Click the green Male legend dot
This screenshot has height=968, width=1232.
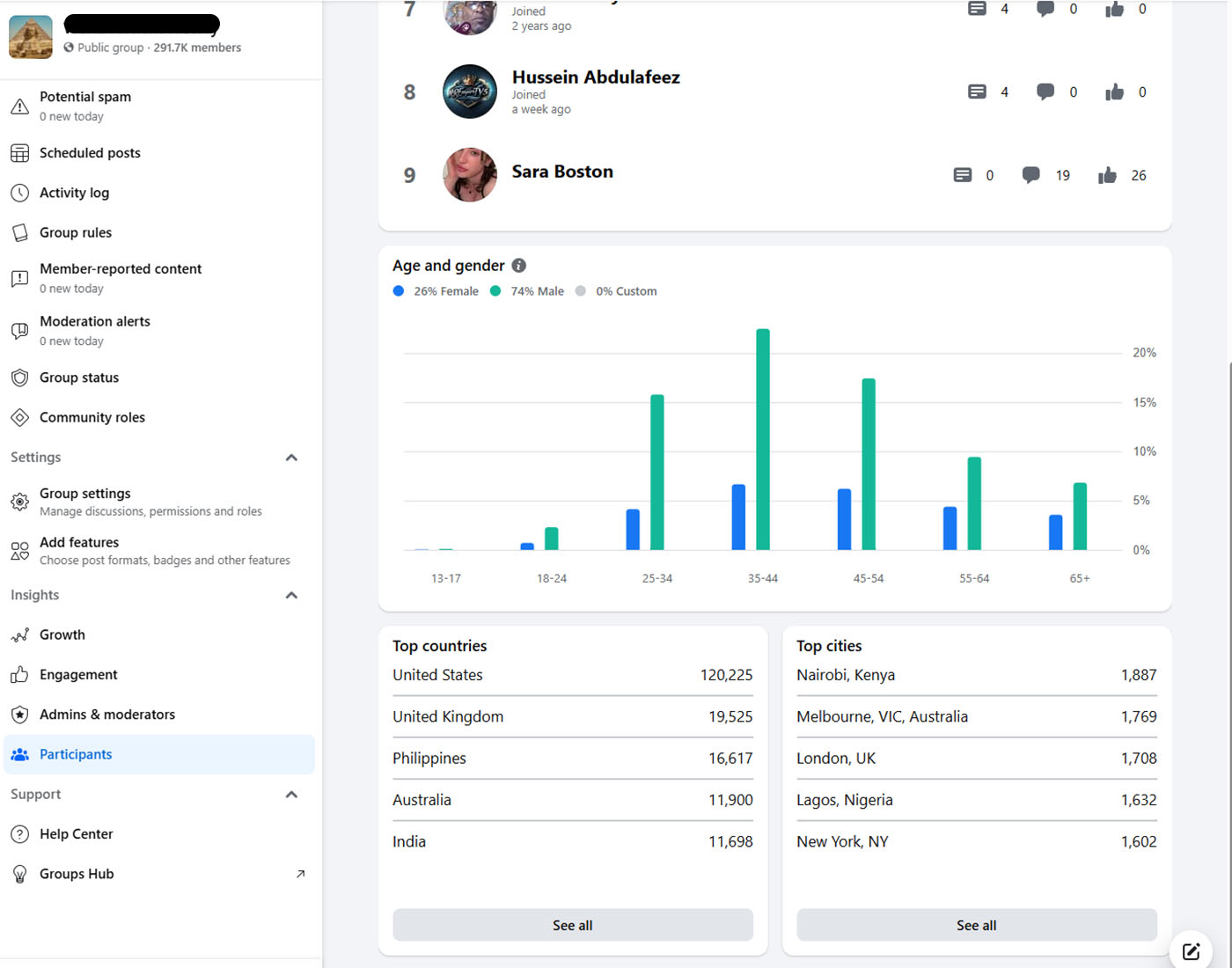point(495,291)
